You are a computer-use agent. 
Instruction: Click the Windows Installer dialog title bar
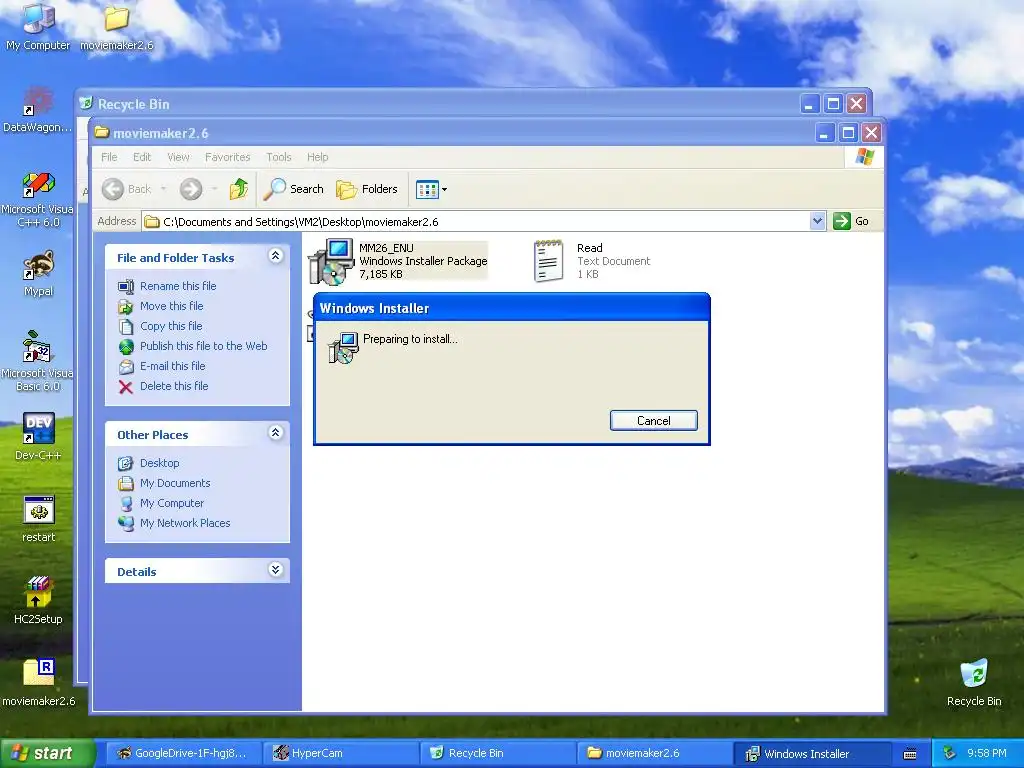click(511, 308)
